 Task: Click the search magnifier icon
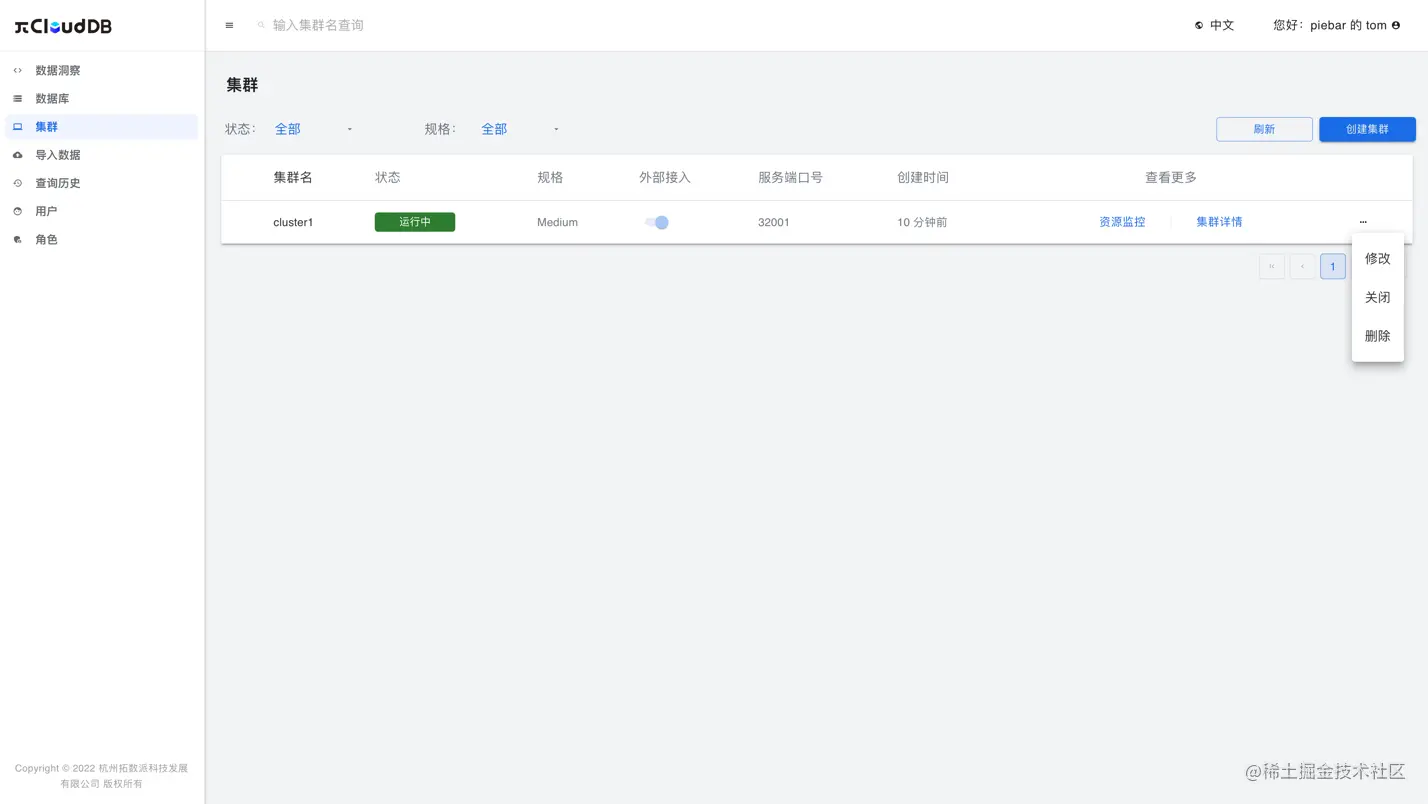262,25
